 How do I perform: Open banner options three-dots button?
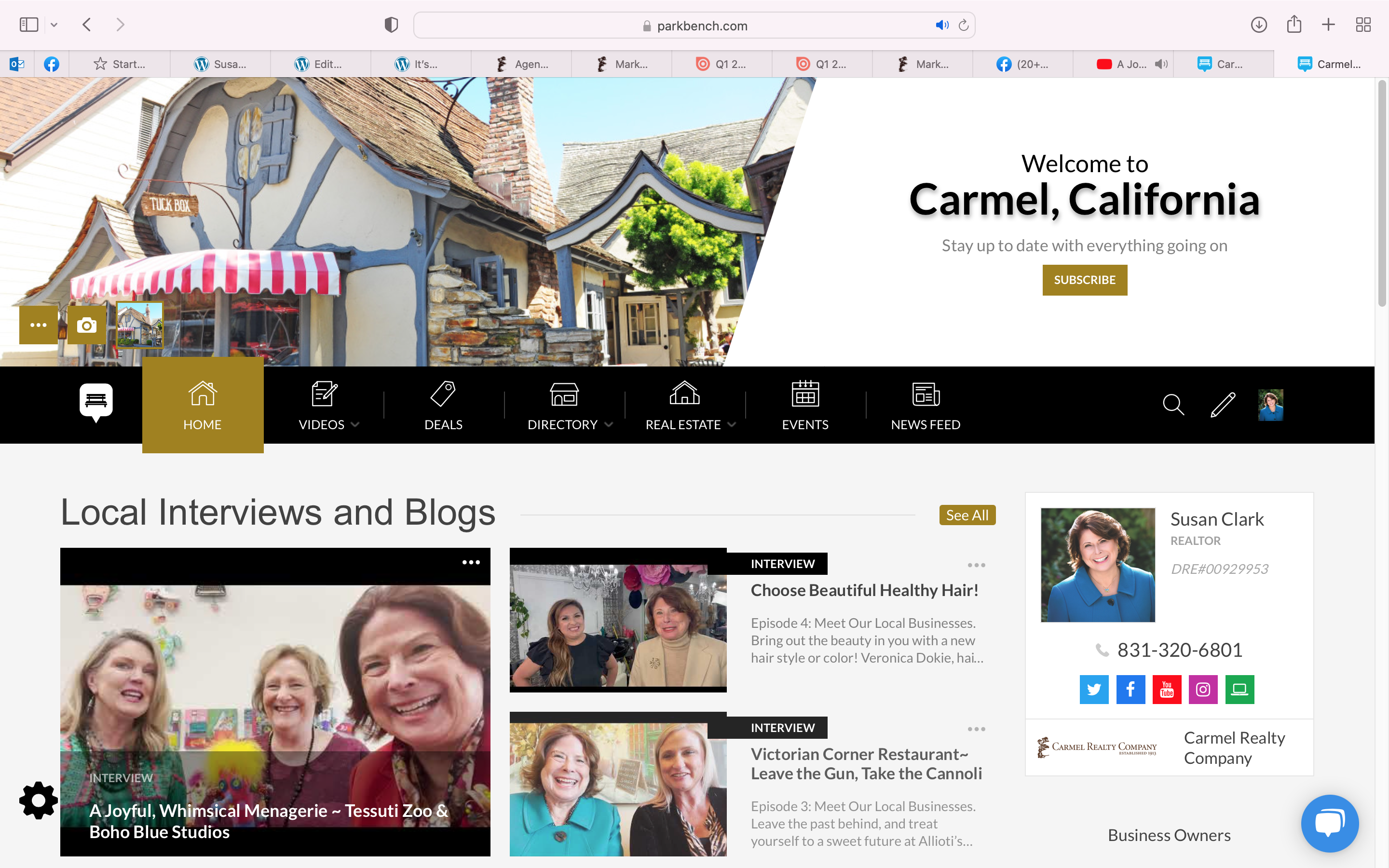(x=39, y=325)
